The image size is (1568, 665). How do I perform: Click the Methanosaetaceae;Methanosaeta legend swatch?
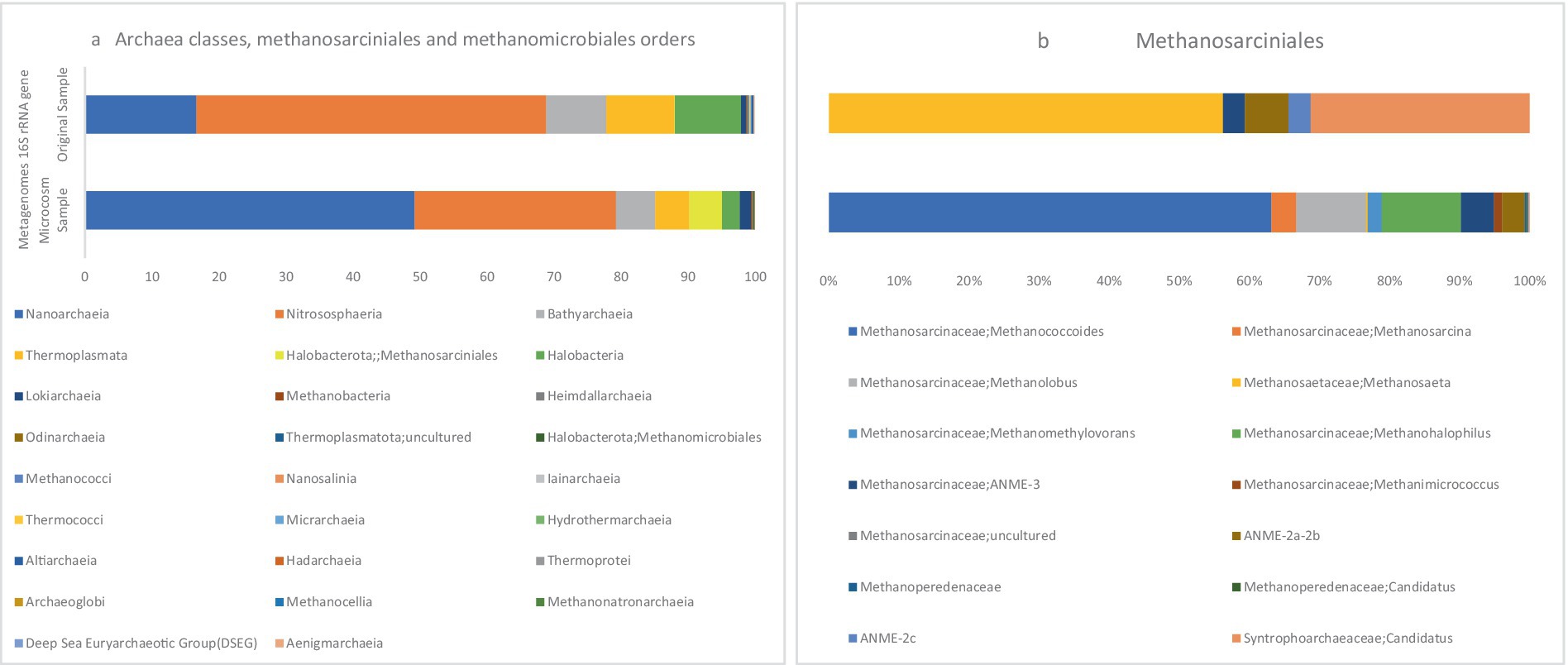tap(1236, 383)
